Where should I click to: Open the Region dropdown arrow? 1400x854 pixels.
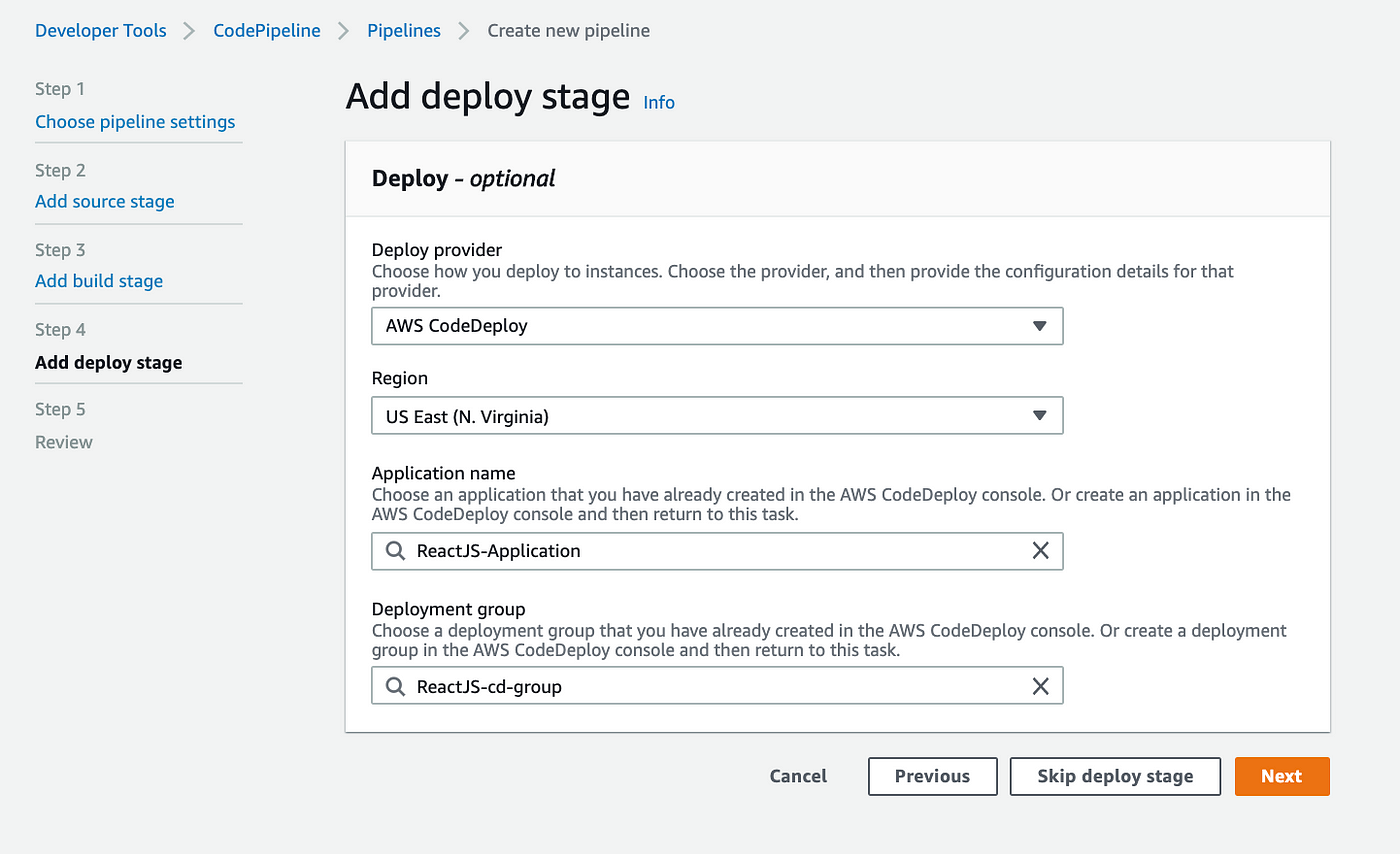(x=1039, y=416)
